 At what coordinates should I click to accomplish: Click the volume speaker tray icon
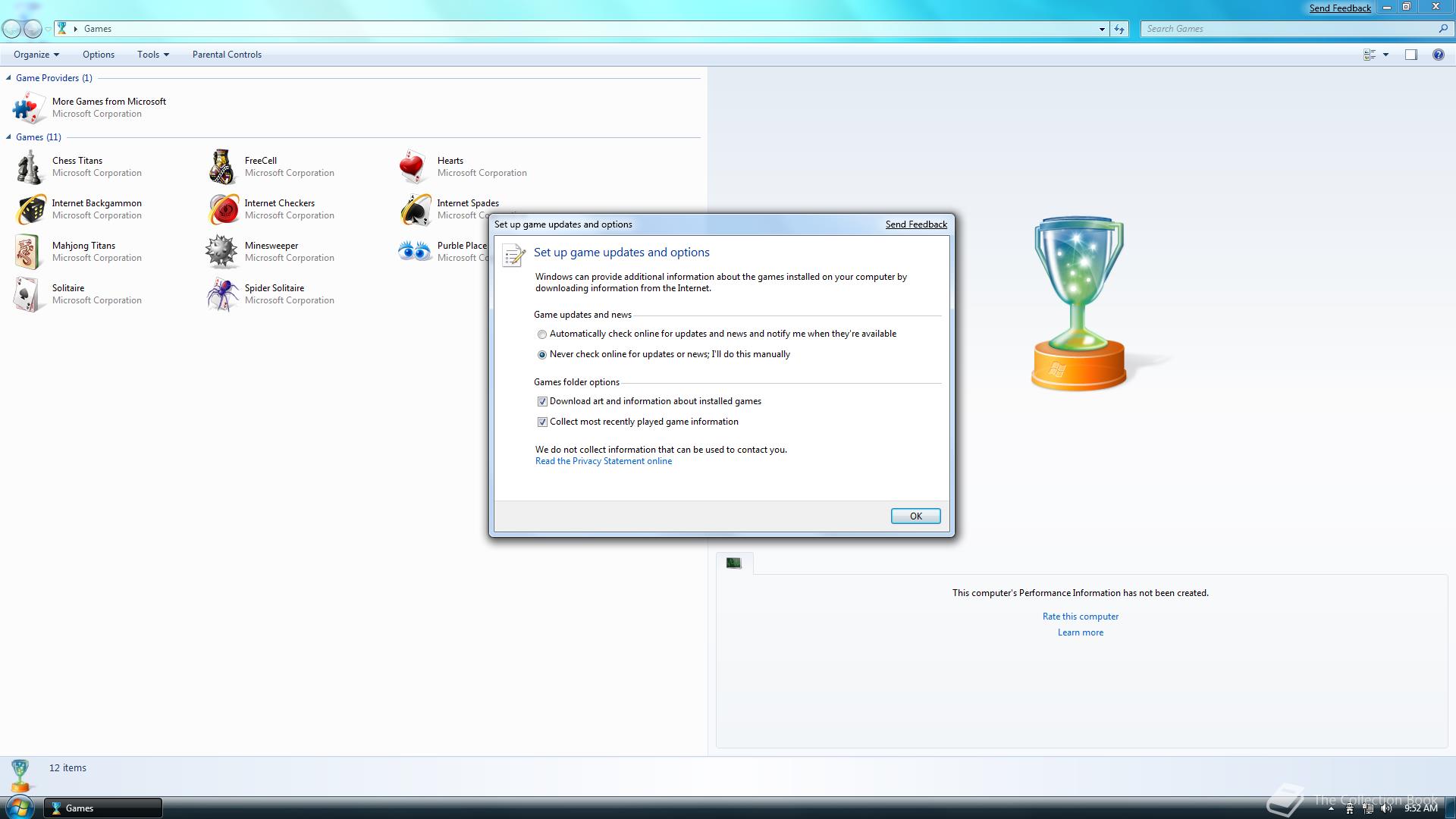pyautogui.click(x=1386, y=808)
